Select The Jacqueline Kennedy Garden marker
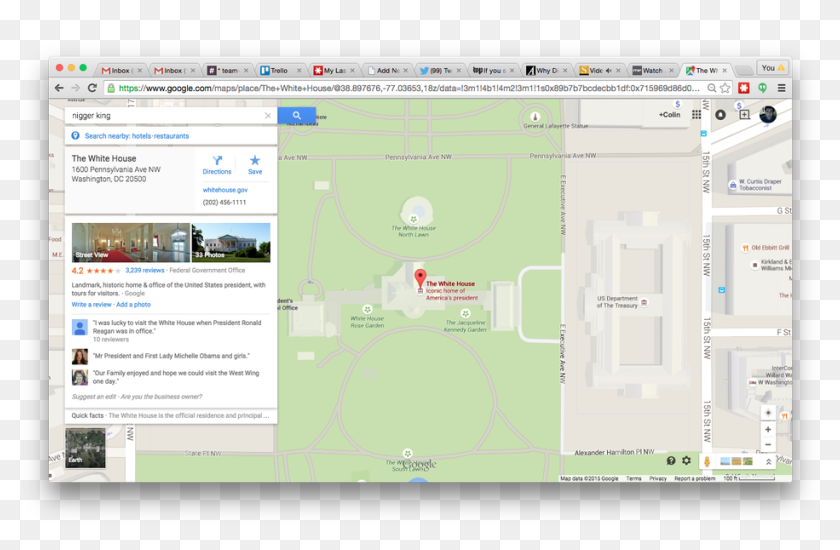This screenshot has width=840, height=550. tap(466, 313)
